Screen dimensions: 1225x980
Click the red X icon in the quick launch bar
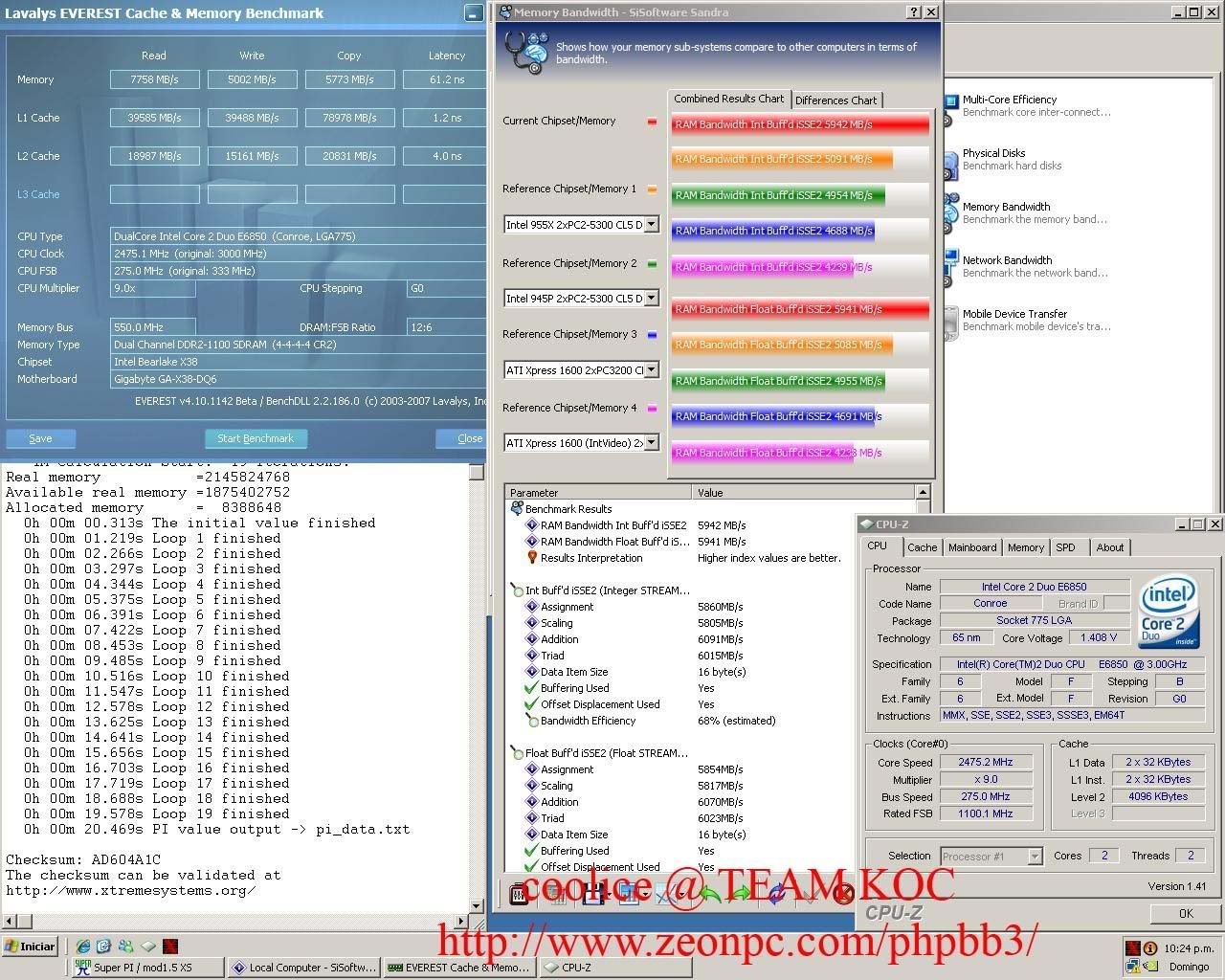(169, 946)
